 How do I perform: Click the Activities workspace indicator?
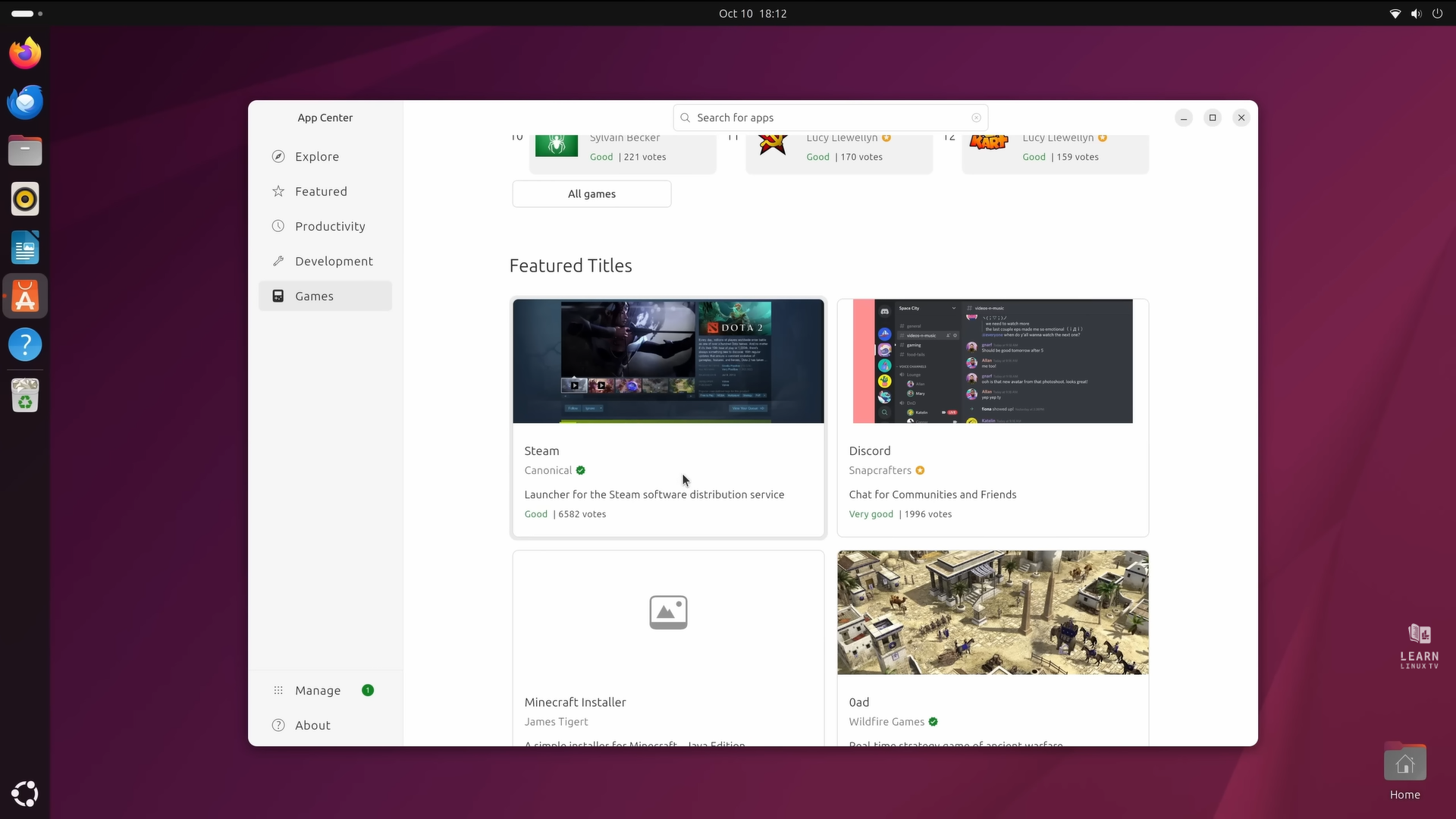point(27,14)
